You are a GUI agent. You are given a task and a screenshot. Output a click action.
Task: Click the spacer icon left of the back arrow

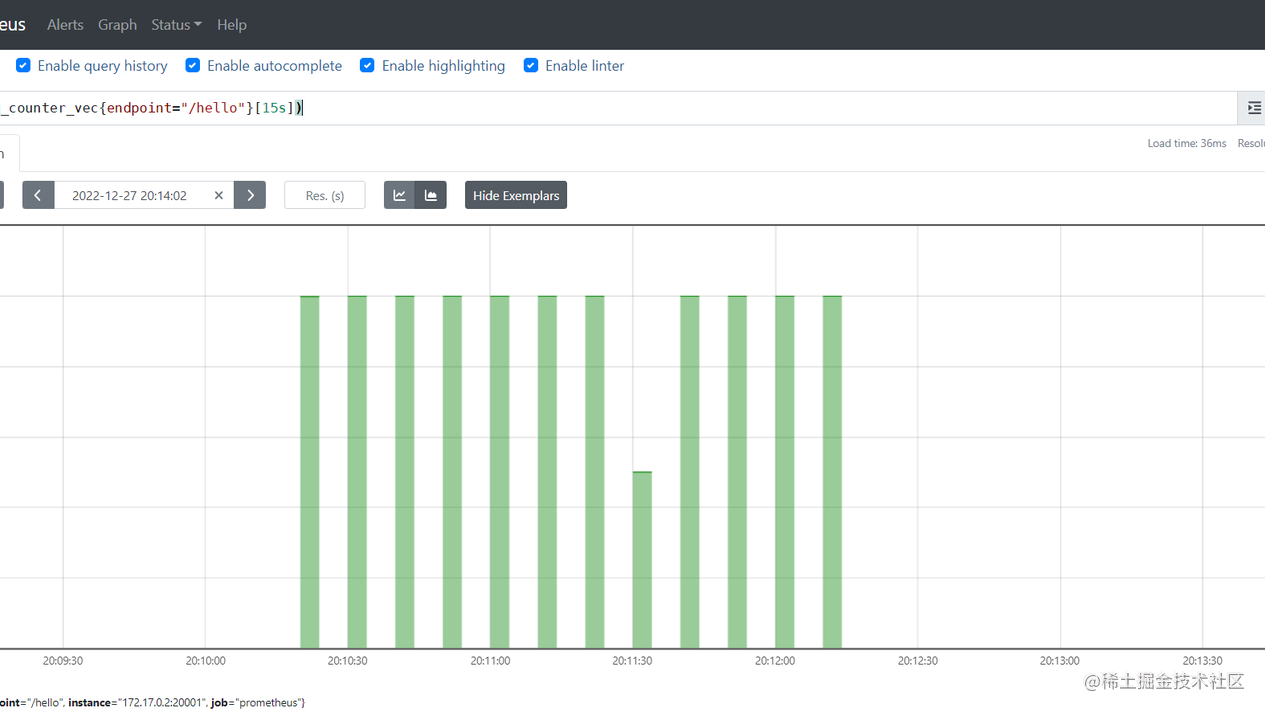coord(4,194)
